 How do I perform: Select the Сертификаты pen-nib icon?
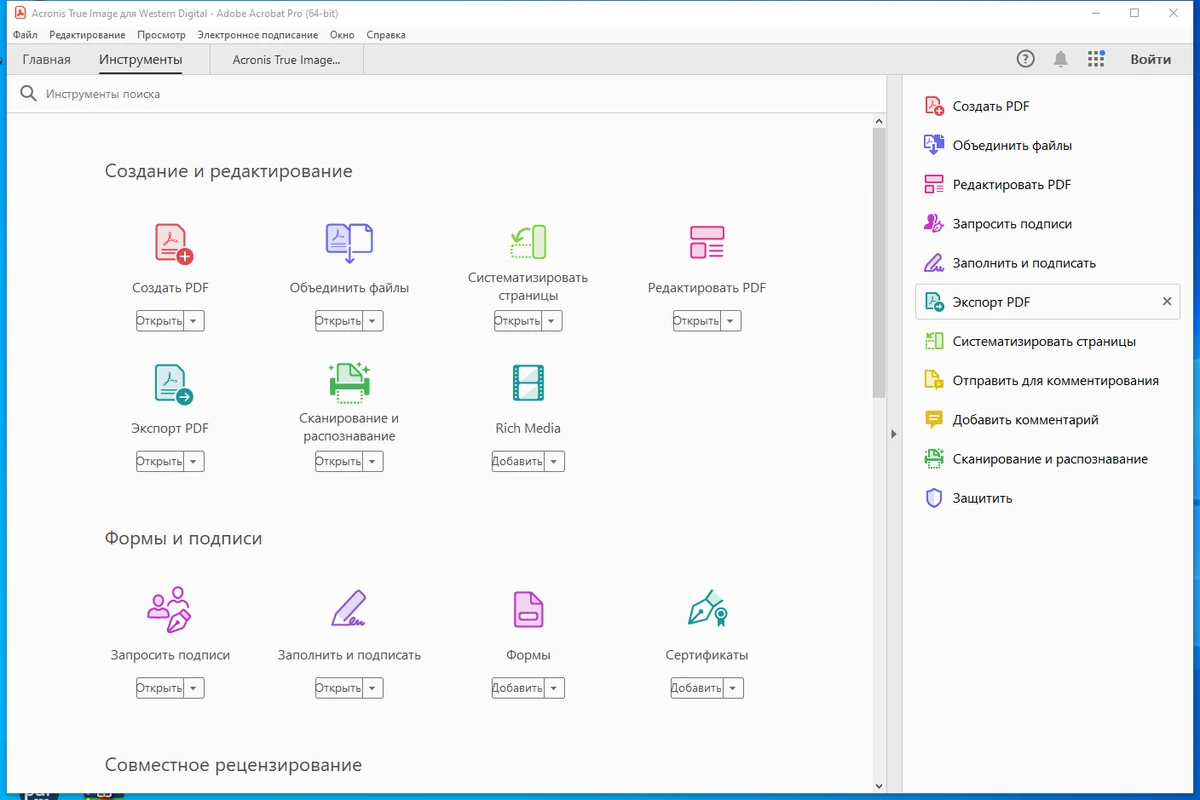[x=707, y=608]
